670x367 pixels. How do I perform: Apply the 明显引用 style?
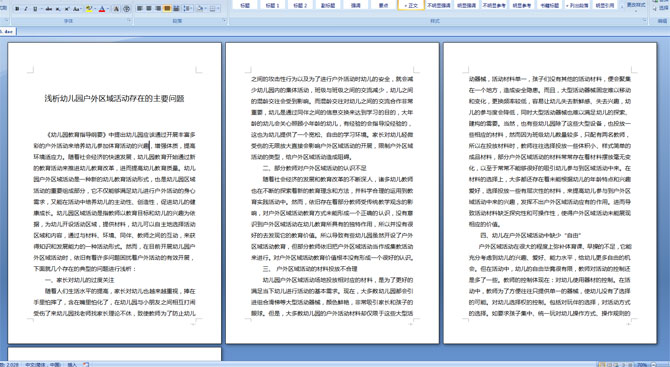[x=605, y=5]
